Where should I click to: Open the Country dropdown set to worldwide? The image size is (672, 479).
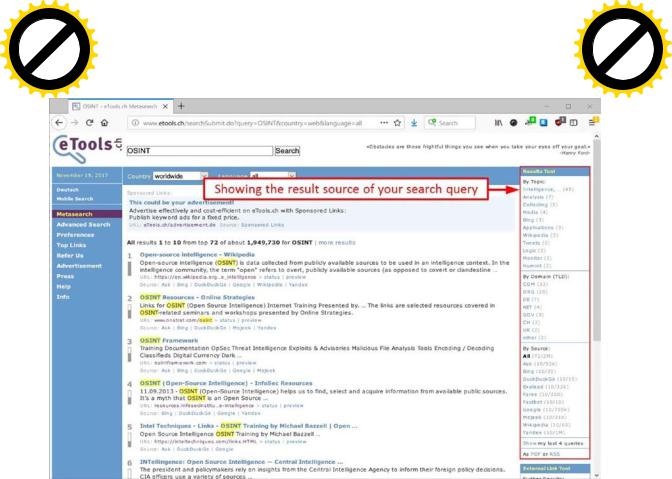[180, 176]
